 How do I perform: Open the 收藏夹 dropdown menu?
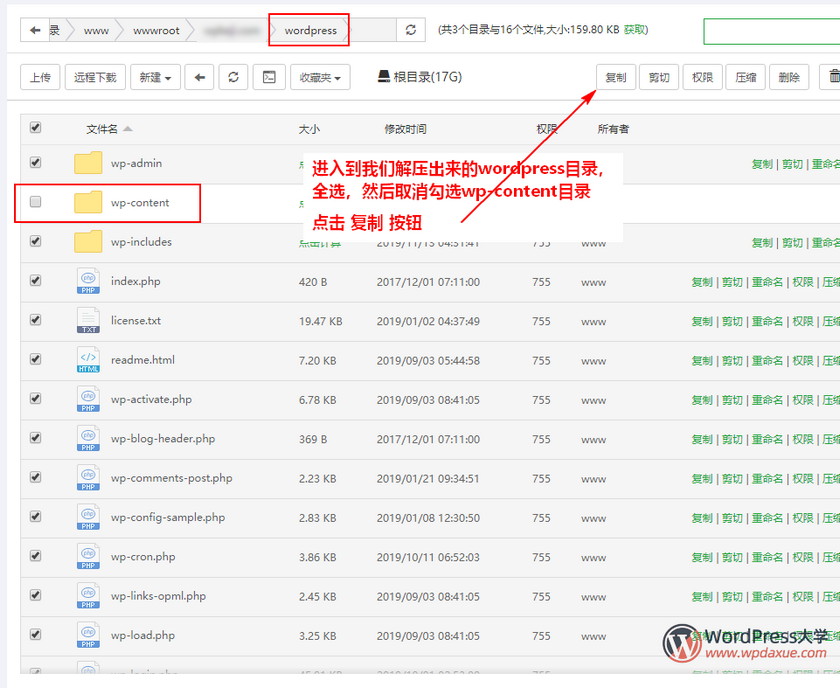(x=320, y=78)
